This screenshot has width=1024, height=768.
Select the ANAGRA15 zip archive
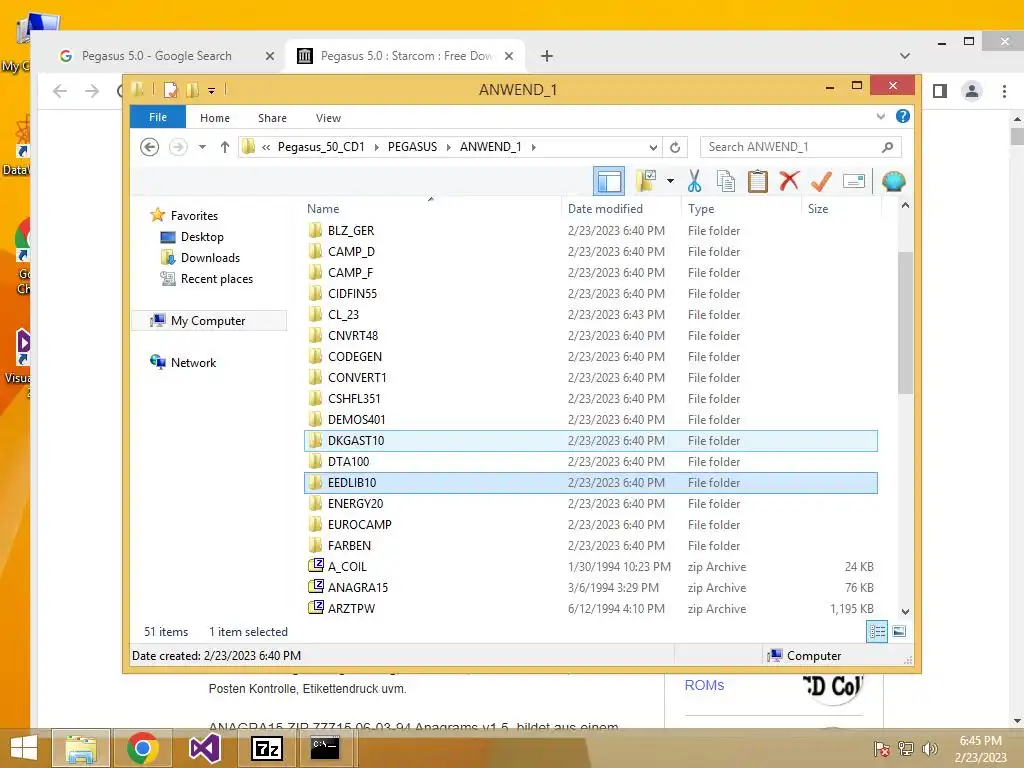pos(590,587)
